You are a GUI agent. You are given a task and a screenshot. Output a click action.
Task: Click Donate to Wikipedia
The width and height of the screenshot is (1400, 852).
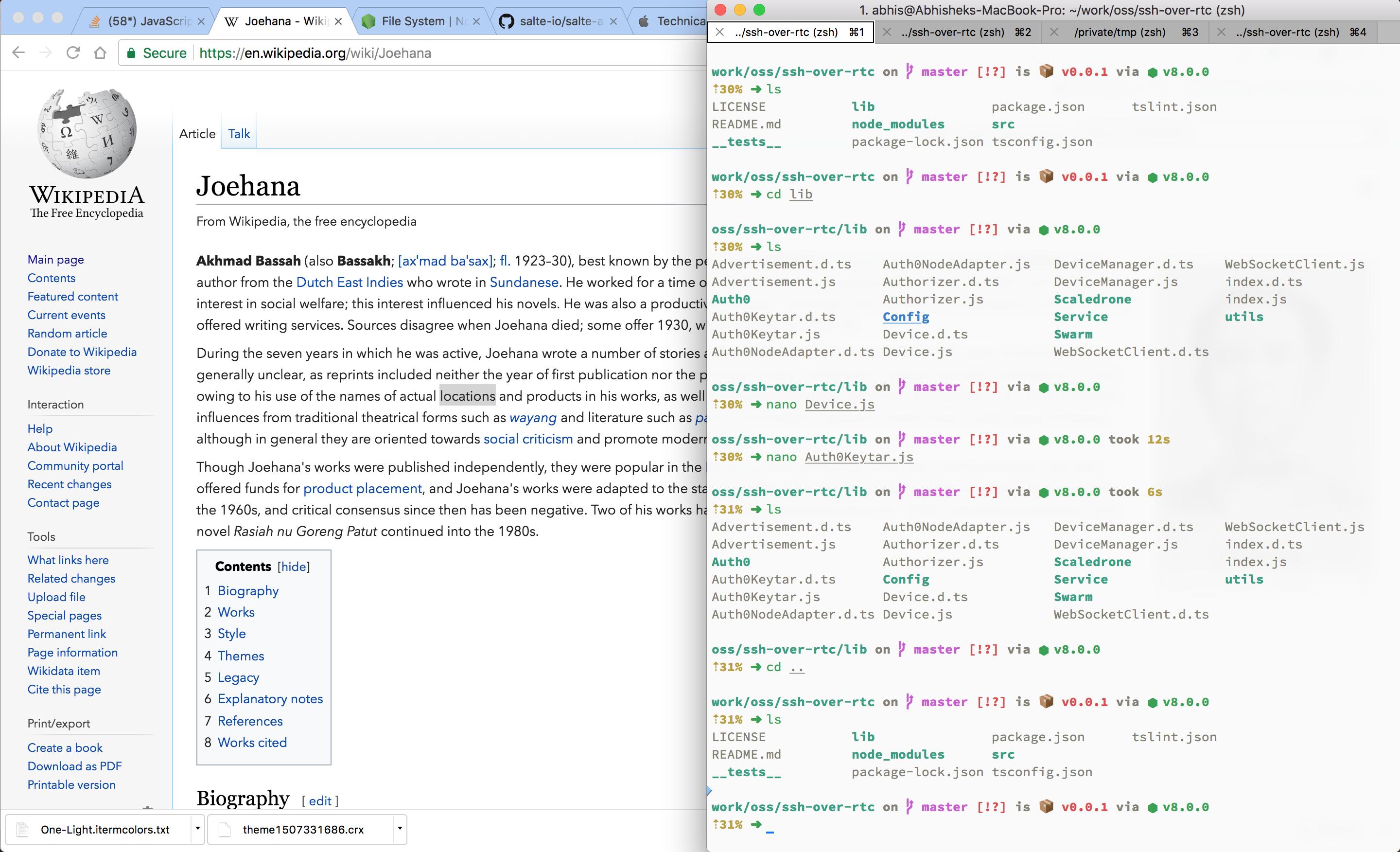tap(82, 352)
